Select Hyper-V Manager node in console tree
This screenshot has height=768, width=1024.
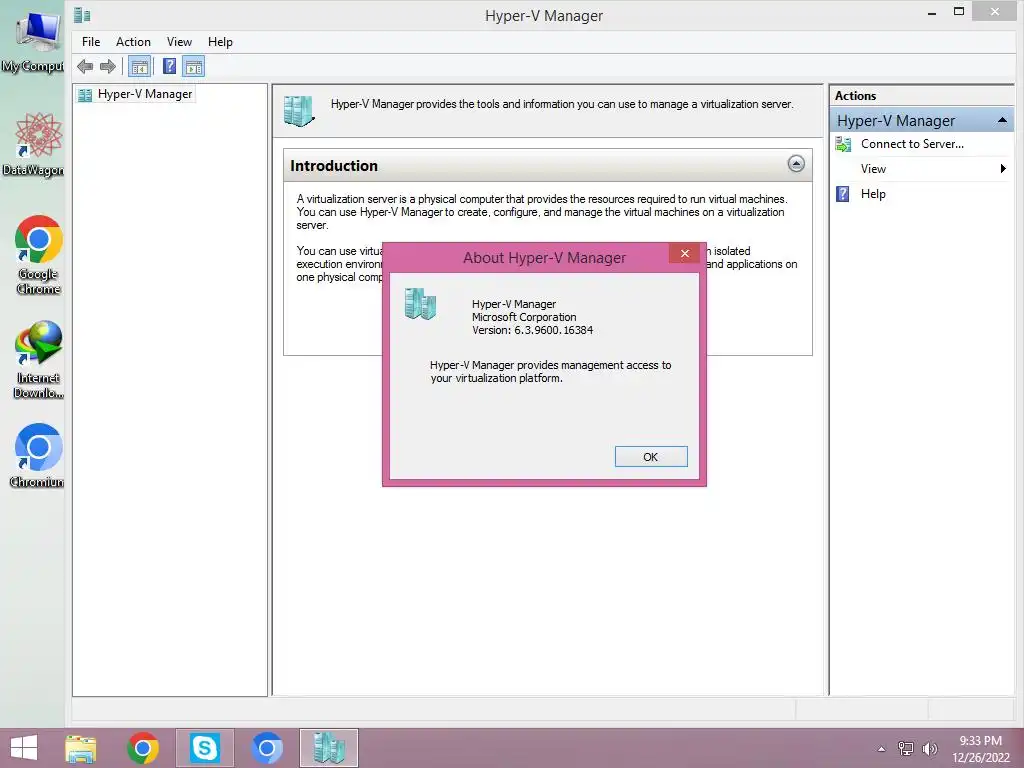coord(144,94)
